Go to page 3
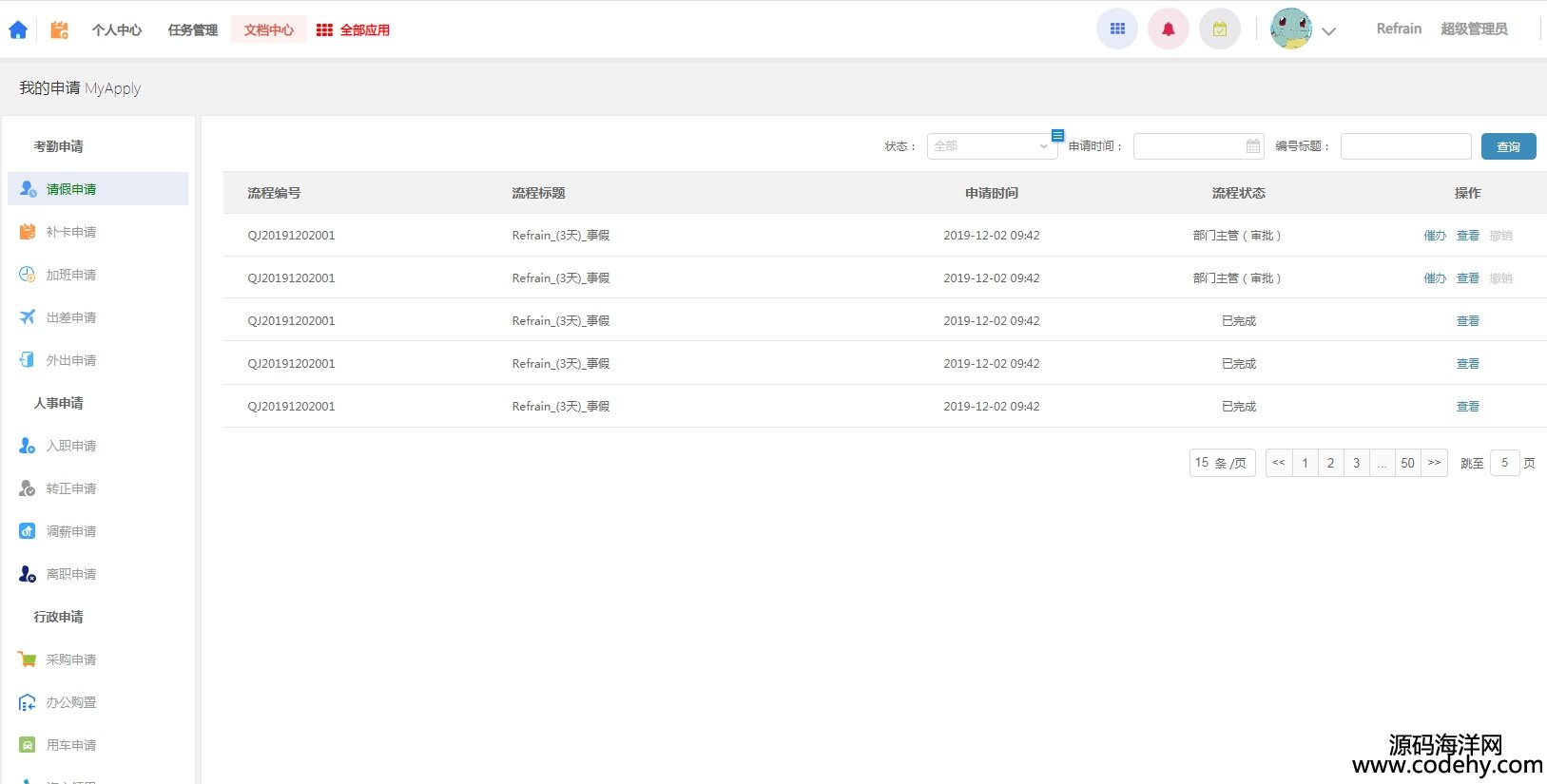 pyautogui.click(x=1357, y=463)
